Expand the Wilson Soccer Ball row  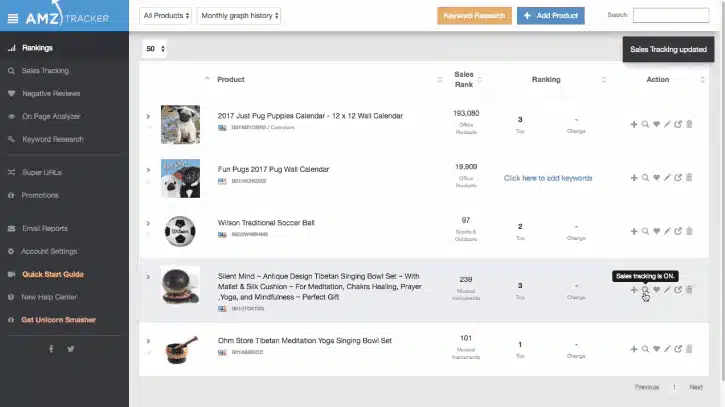[x=148, y=223]
